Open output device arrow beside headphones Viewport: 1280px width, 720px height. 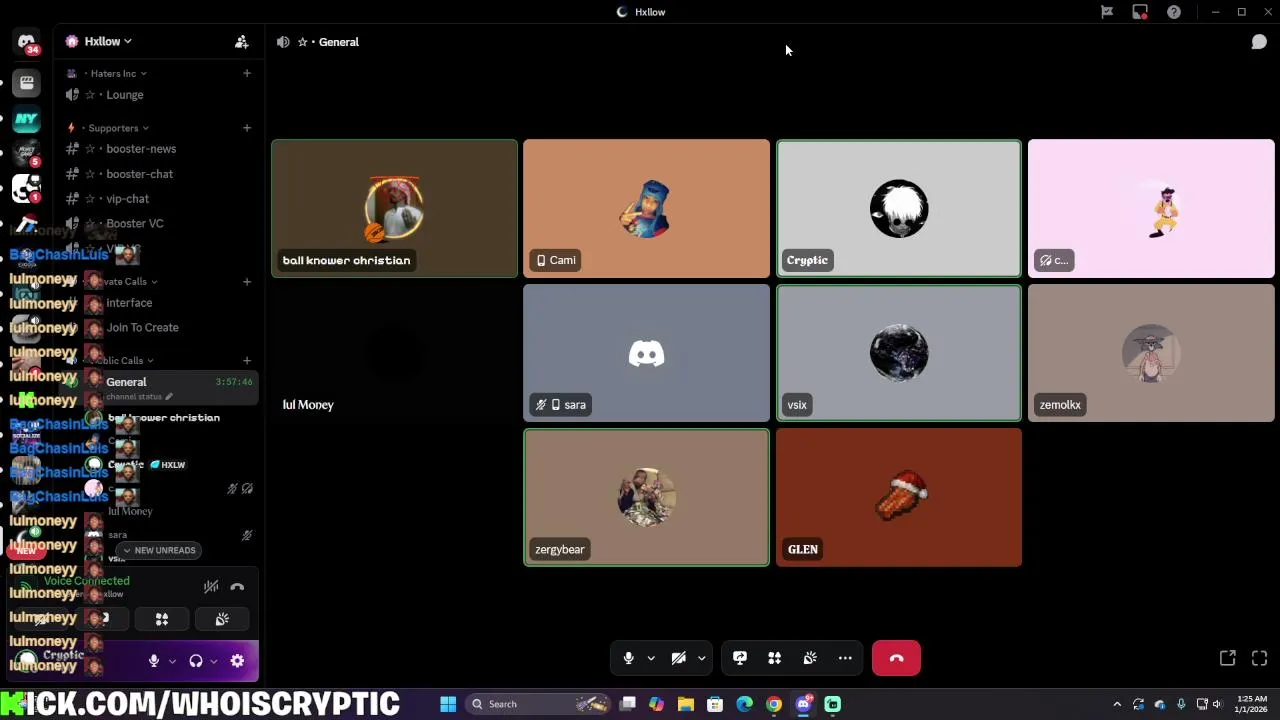coord(213,661)
